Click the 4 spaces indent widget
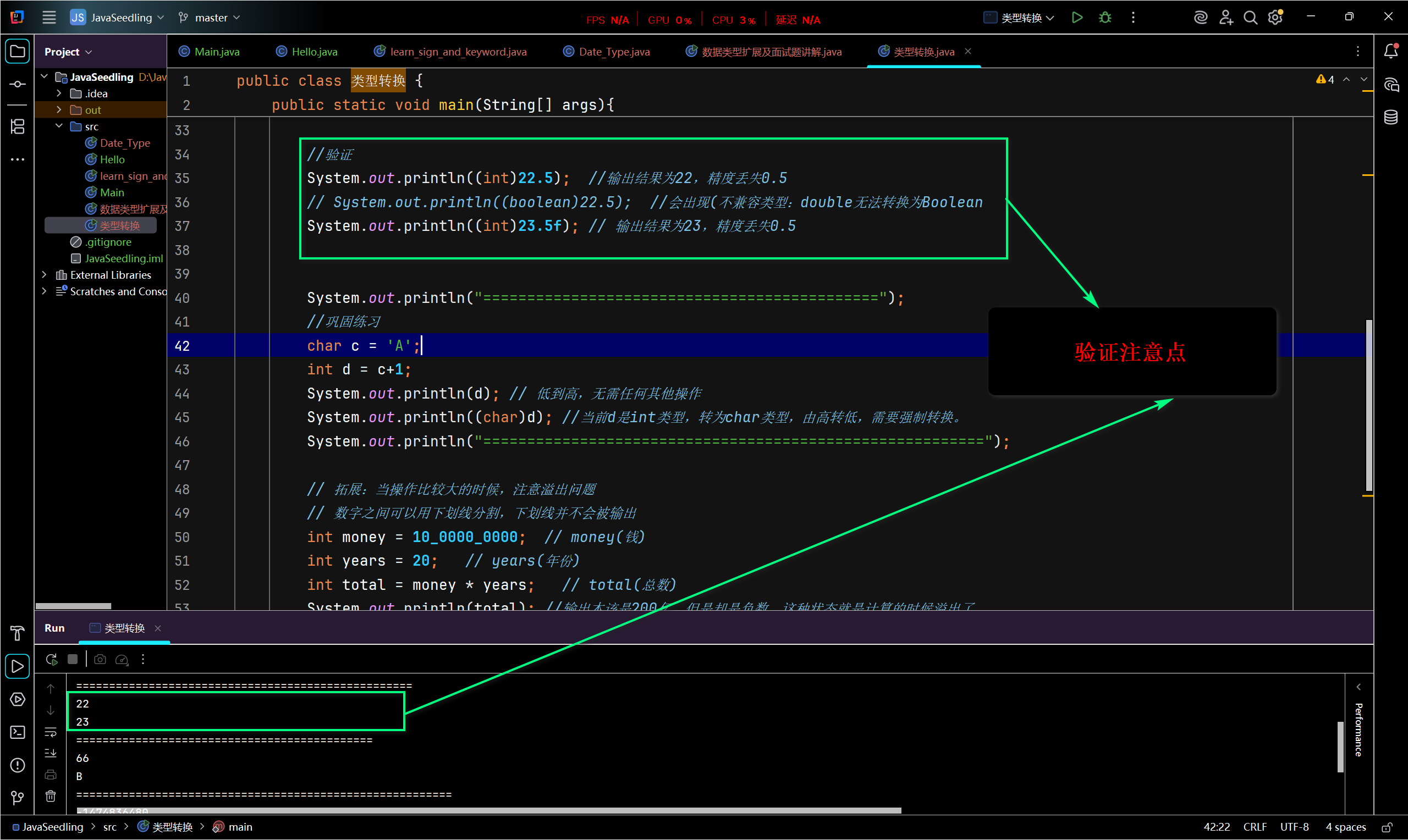The height and width of the screenshot is (840, 1408). 1345,827
